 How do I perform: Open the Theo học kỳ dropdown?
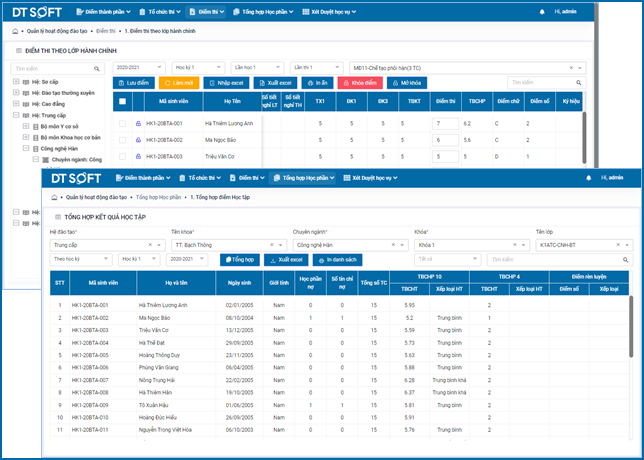tap(80, 259)
